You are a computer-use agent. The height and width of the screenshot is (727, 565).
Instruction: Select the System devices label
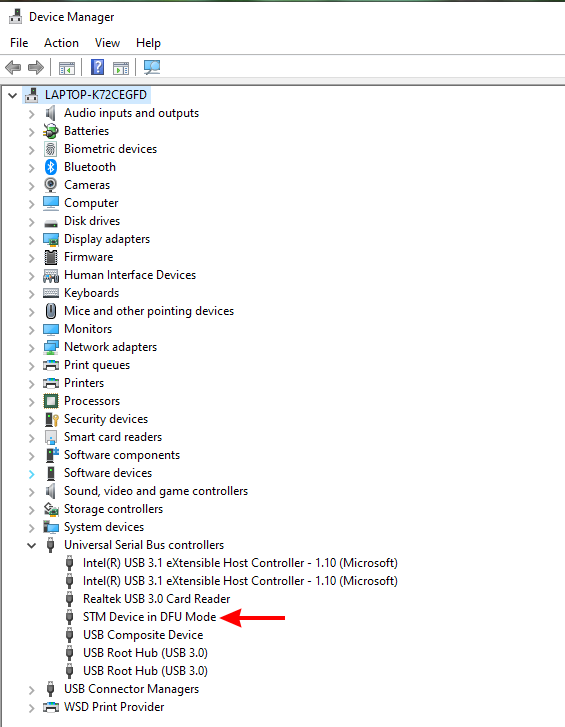104,527
